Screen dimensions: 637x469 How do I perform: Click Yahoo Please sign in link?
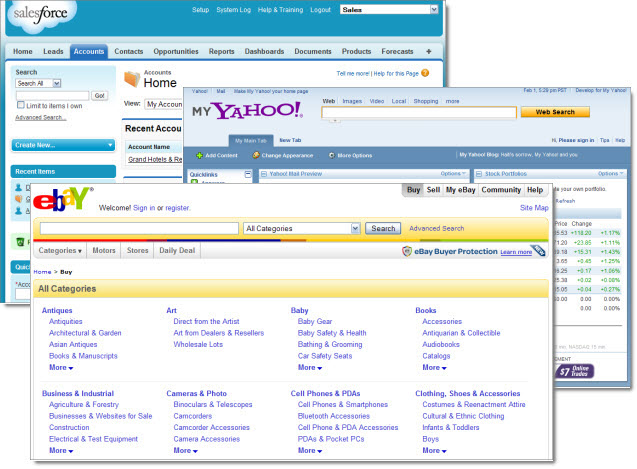click(x=576, y=140)
